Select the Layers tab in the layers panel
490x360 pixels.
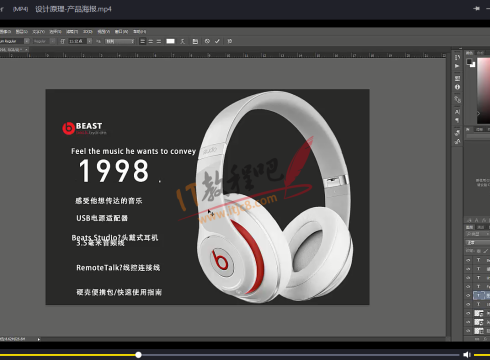469,227
